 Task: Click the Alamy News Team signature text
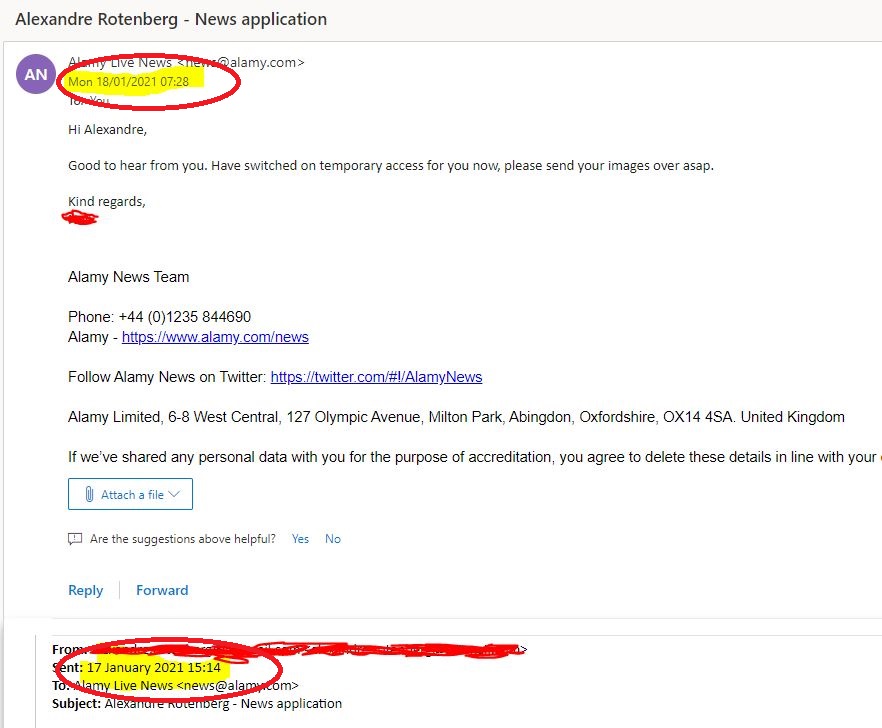click(128, 277)
